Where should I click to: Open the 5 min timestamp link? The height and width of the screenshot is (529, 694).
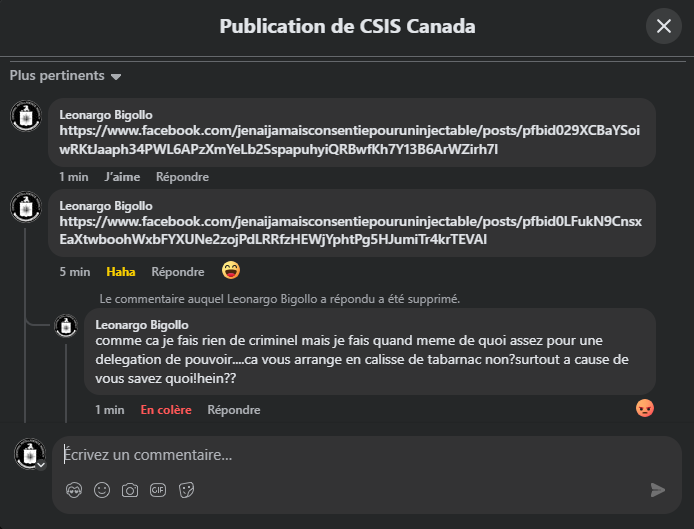tap(75, 272)
